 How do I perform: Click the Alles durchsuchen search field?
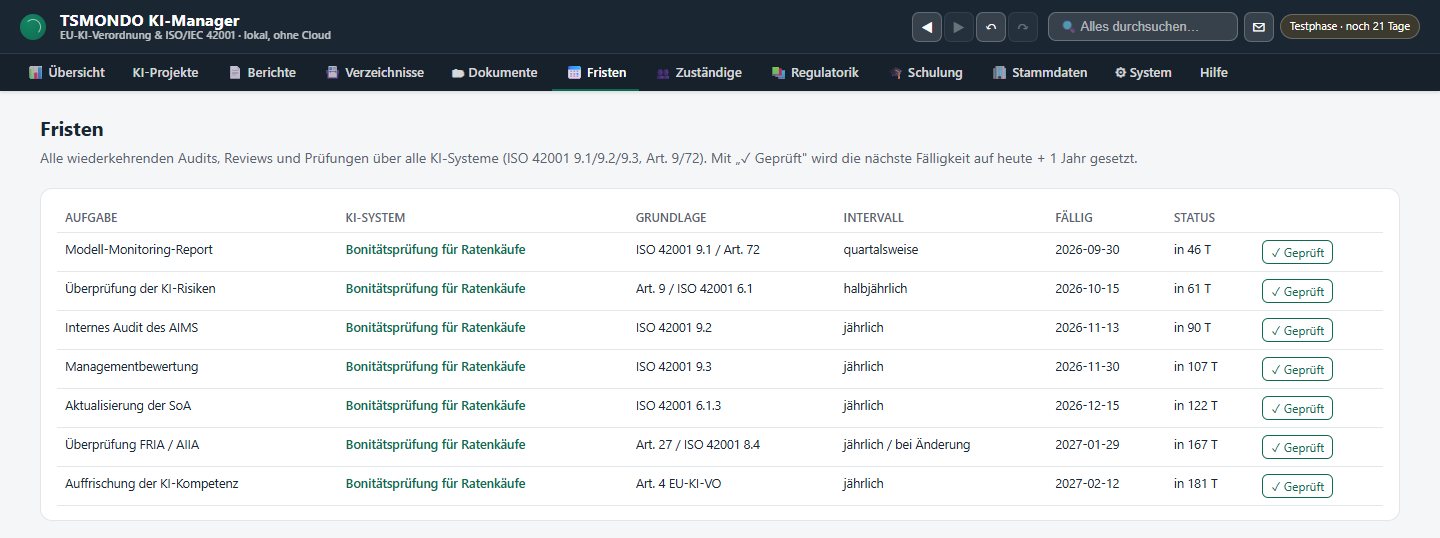pos(1142,27)
